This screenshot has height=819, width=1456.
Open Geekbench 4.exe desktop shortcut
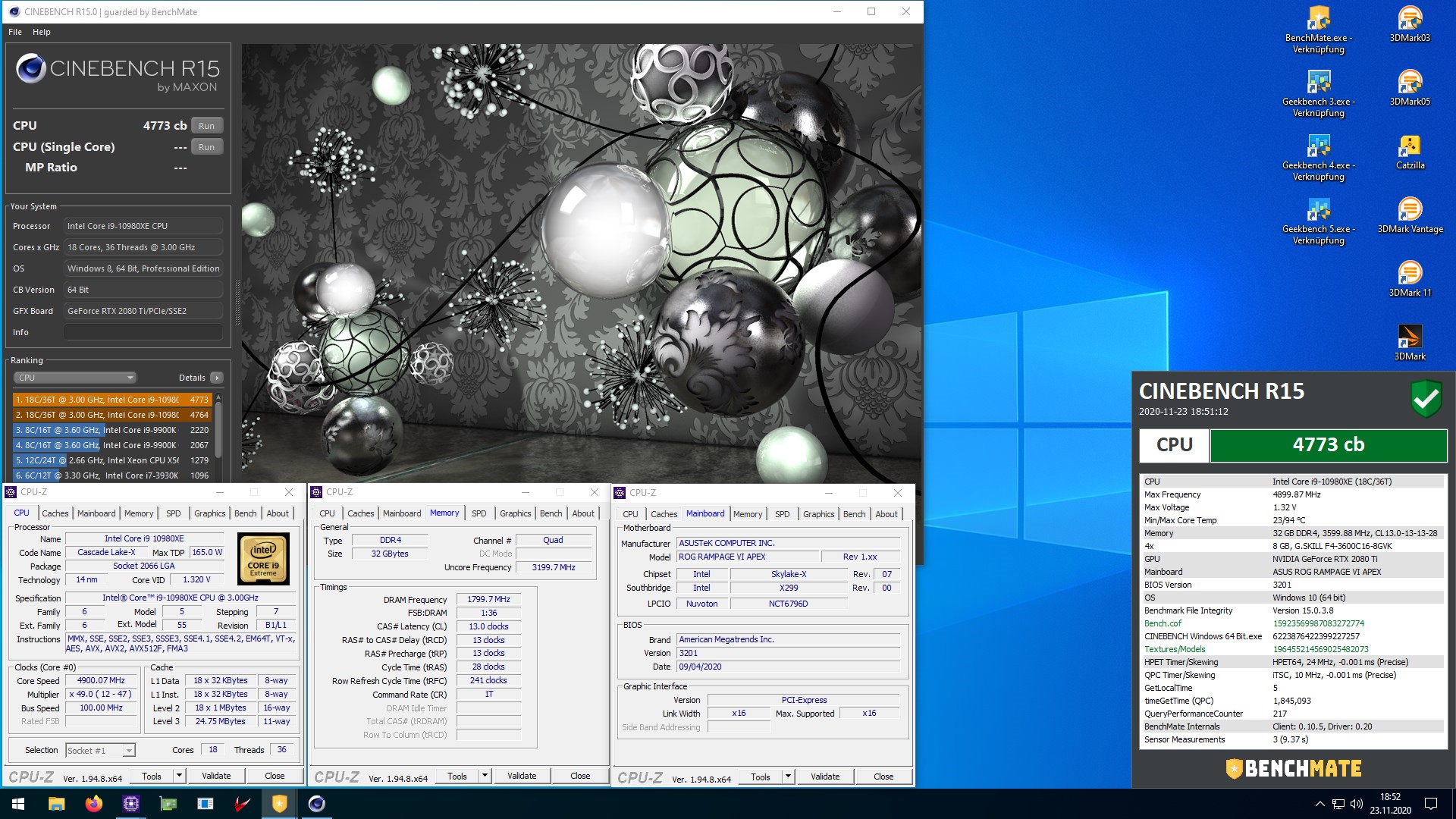[1319, 158]
